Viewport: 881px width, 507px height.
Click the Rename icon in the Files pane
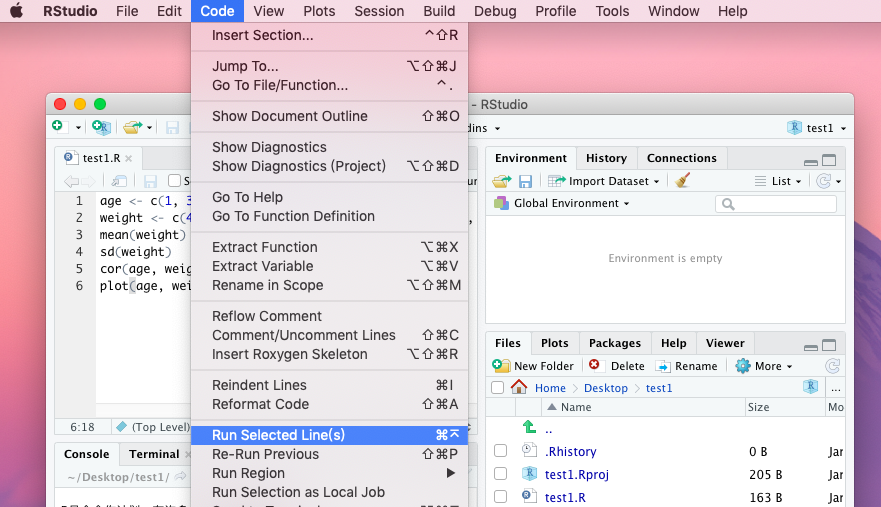[x=664, y=366]
